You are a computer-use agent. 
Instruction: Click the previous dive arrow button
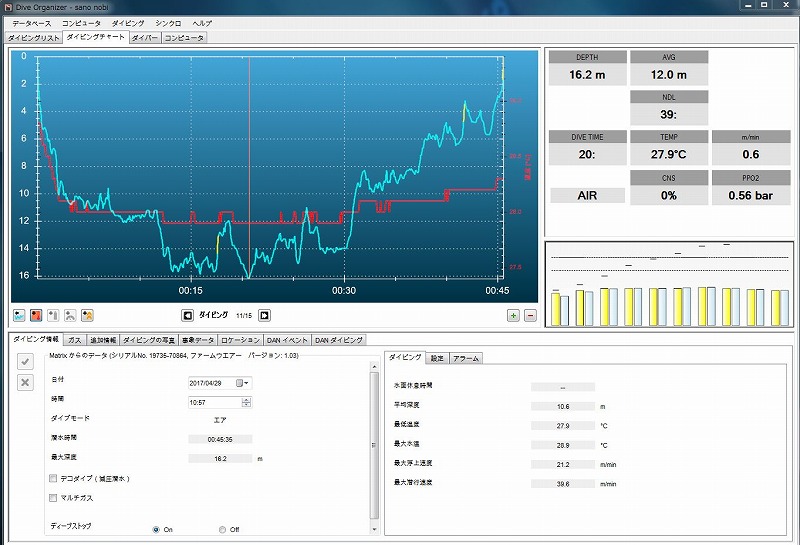point(187,315)
